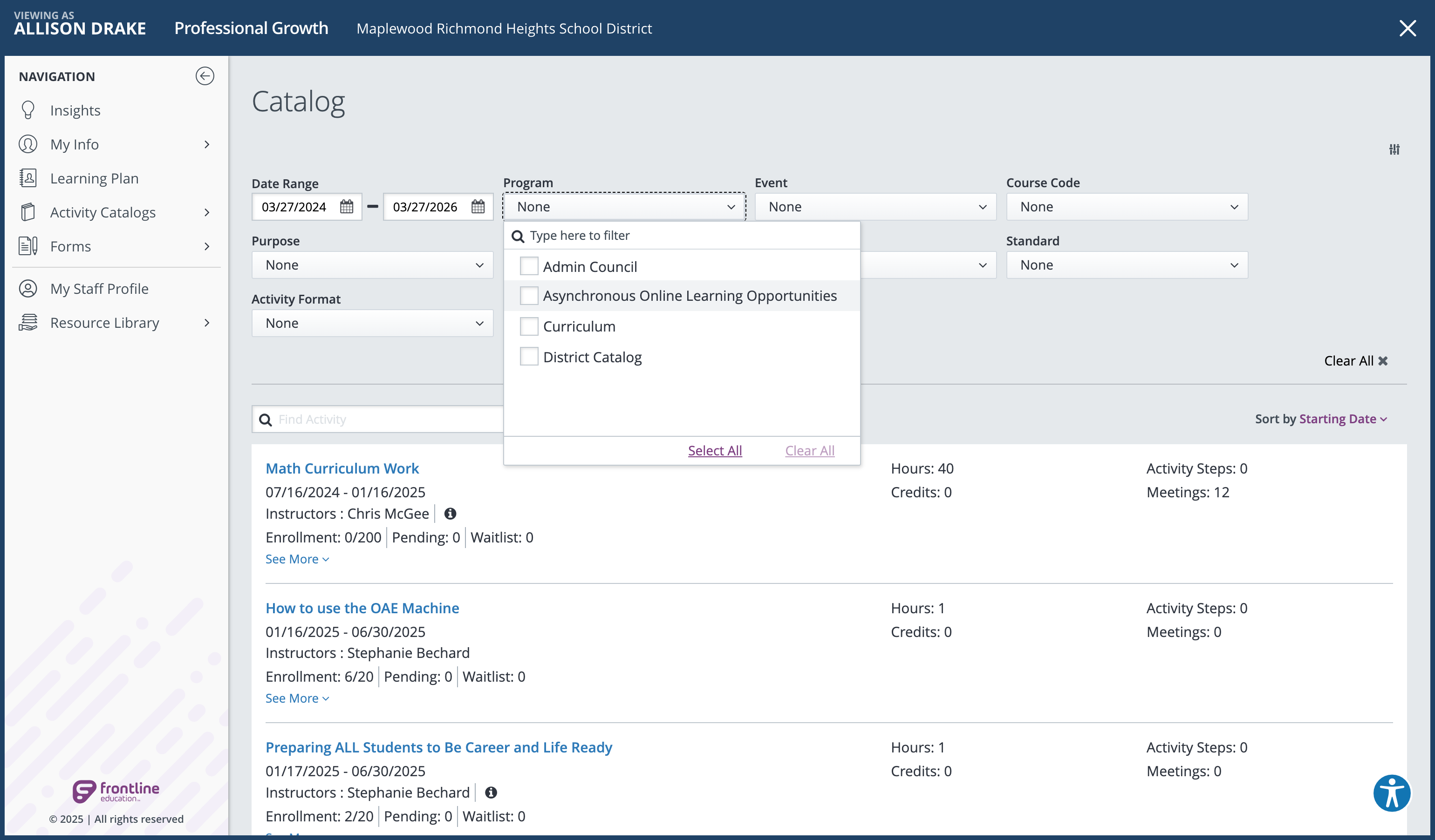Viewport: 1435px width, 840px height.
Task: Click Clear All in Program dropdown footer
Action: (x=810, y=451)
